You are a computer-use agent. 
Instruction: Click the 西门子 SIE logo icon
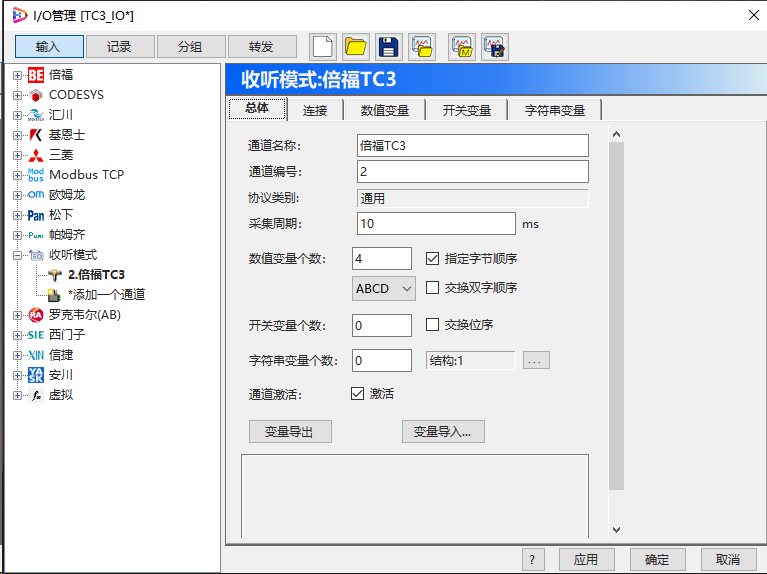pyautogui.click(x=36, y=335)
